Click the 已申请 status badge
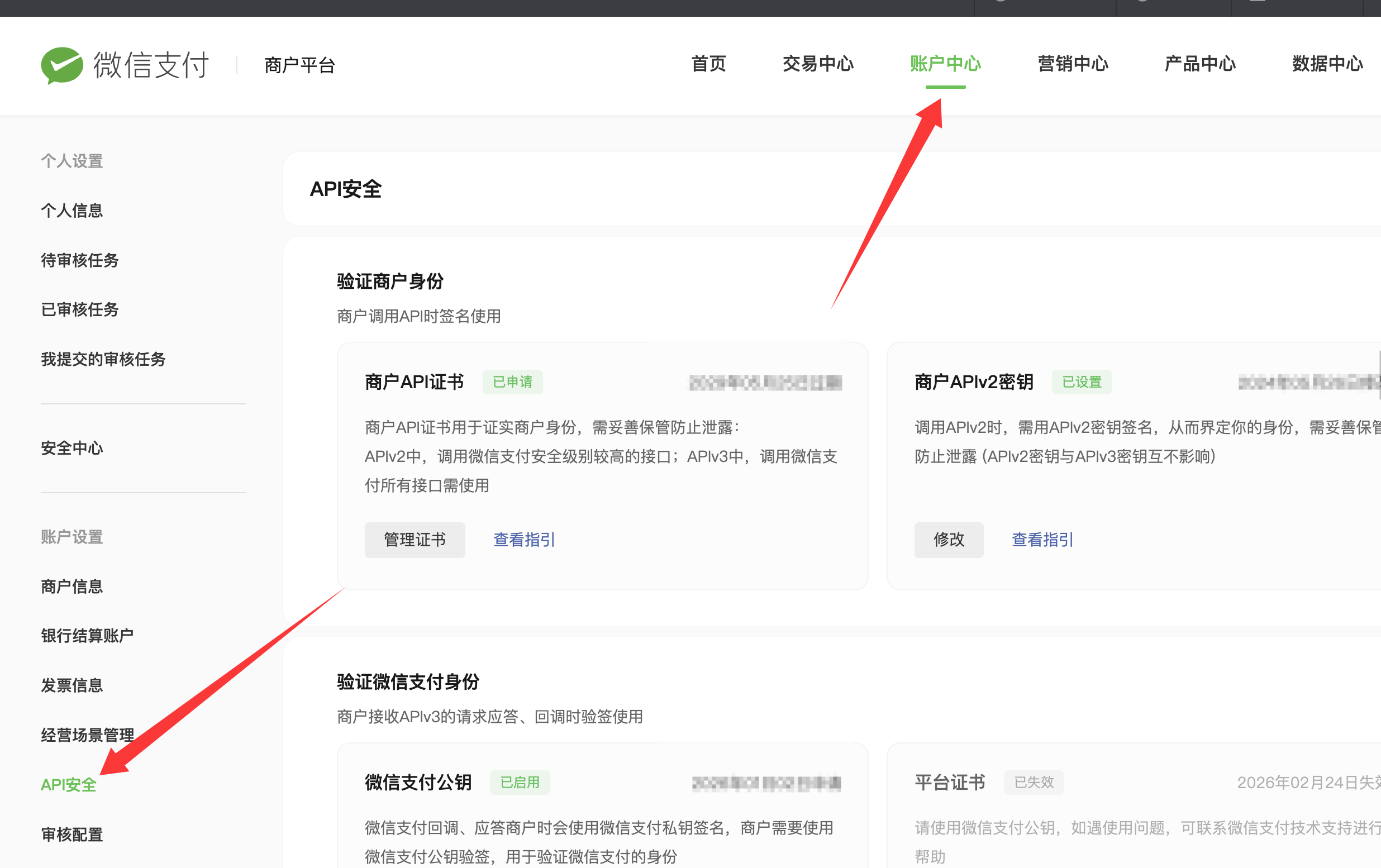This screenshot has width=1381, height=868. (512, 382)
